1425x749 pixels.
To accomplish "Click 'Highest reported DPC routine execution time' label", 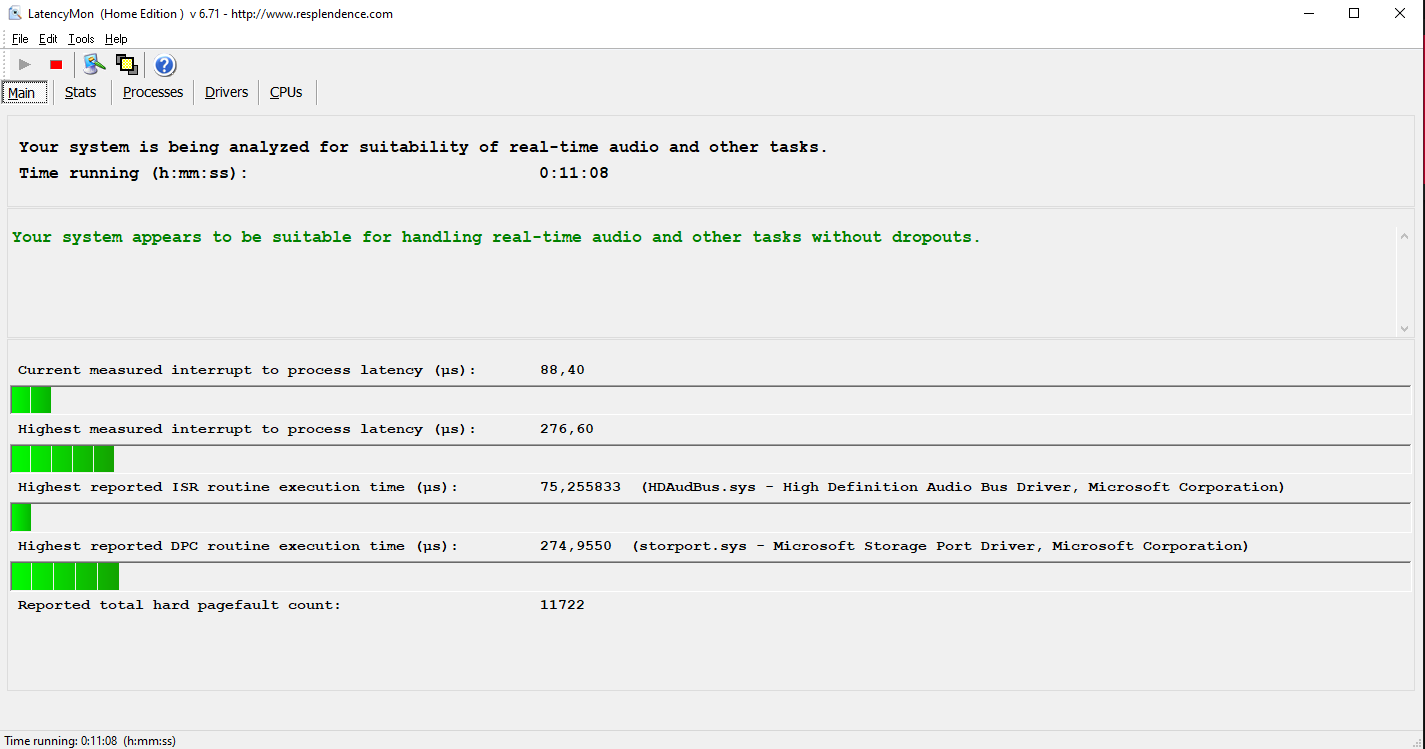I will point(238,546).
